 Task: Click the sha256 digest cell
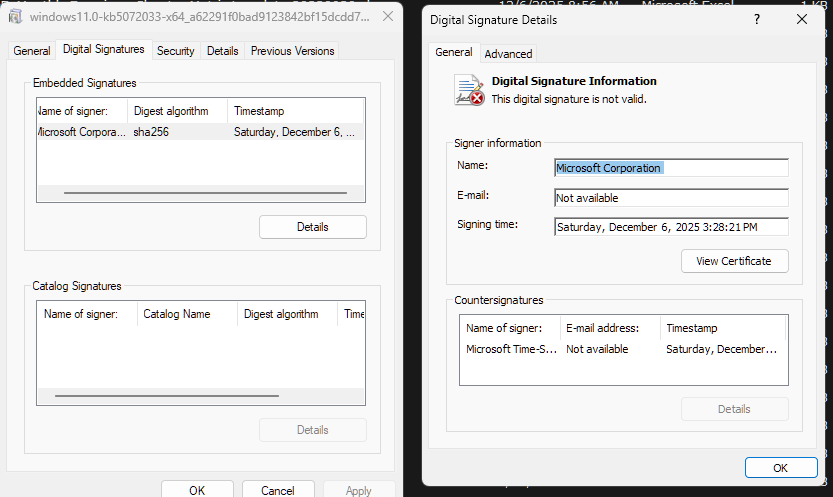point(151,132)
